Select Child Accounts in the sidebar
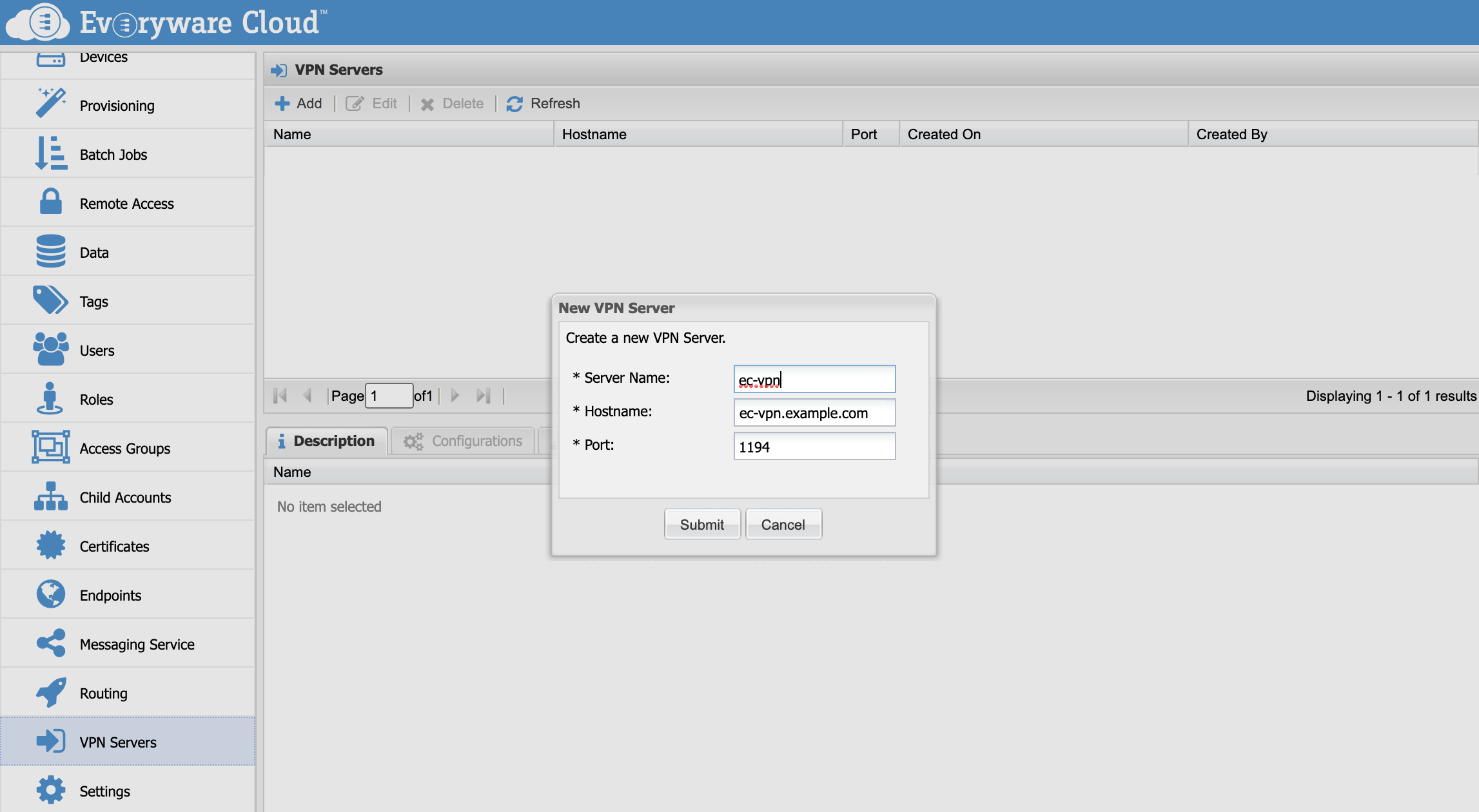This screenshot has width=1479, height=812. coord(128,496)
